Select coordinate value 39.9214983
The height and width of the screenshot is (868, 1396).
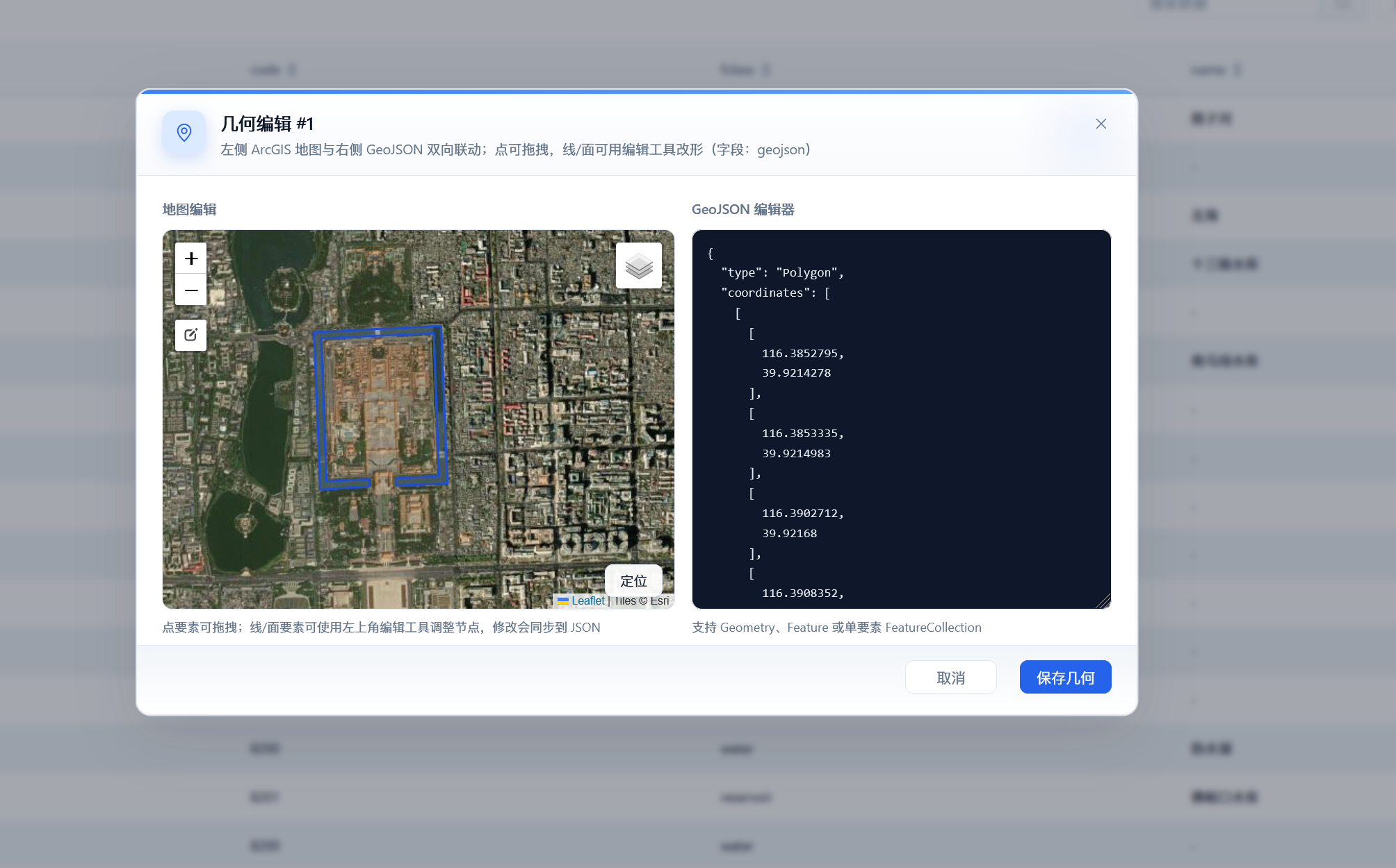tap(797, 453)
